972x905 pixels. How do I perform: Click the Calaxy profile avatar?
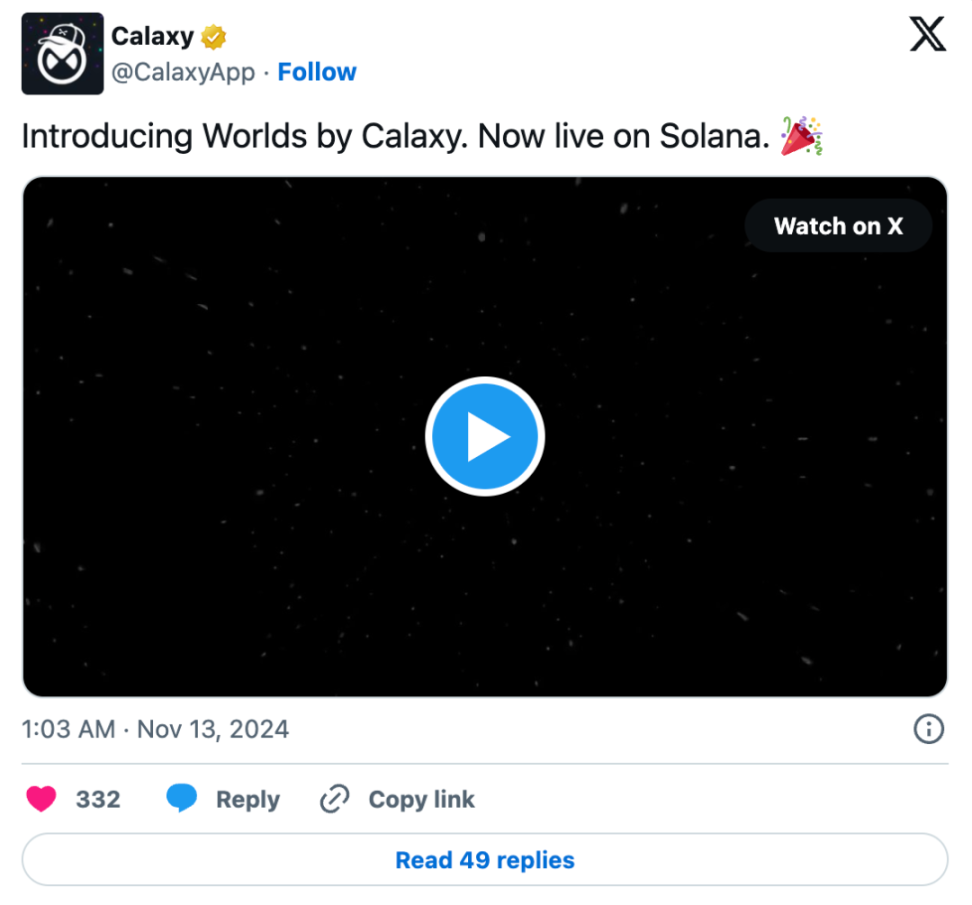coord(62,54)
